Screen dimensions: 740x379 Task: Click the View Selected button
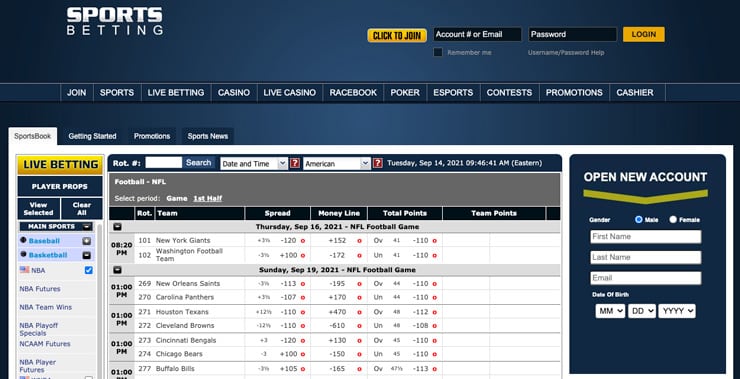[39, 209]
